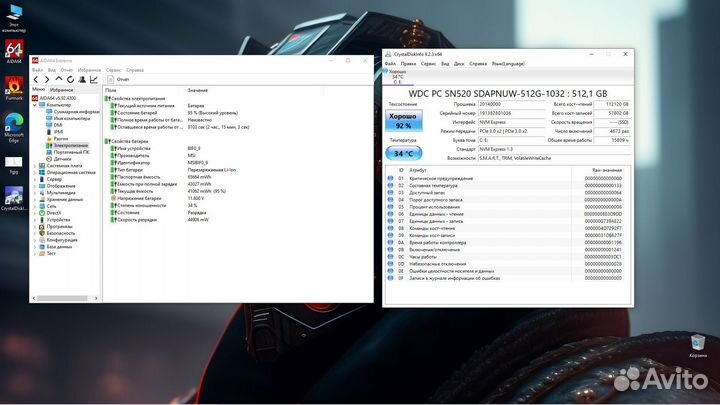Open the fgg desktop file icon
The height and width of the screenshot is (405, 720).
[14, 165]
